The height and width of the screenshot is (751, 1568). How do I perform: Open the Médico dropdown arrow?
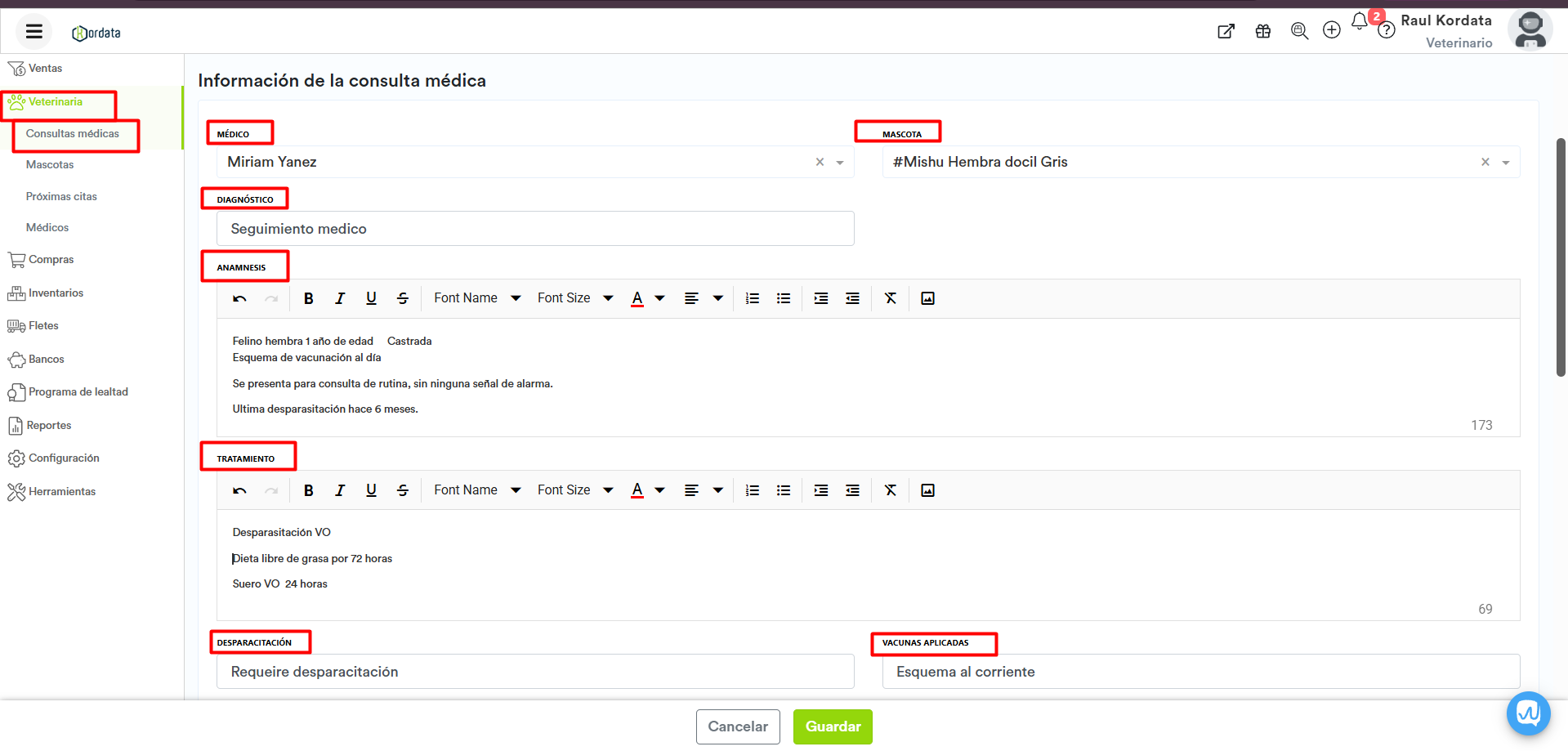[x=840, y=163]
